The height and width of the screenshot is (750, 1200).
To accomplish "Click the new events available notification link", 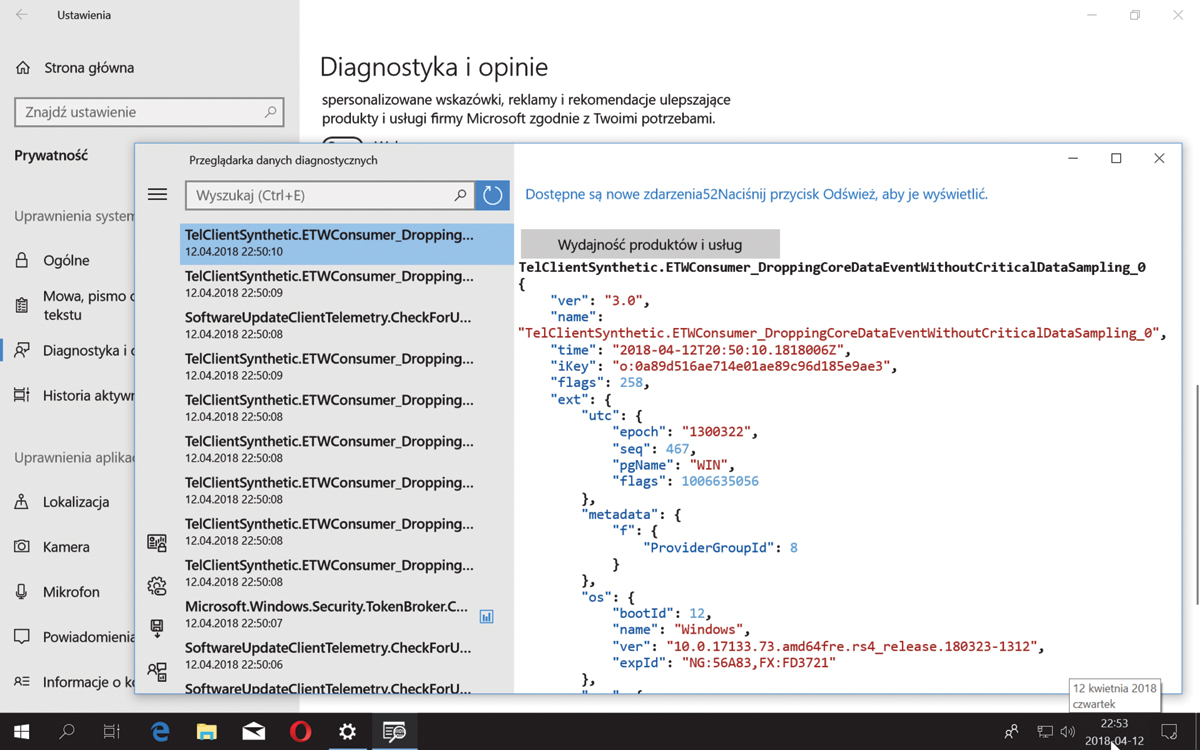I will click(756, 194).
